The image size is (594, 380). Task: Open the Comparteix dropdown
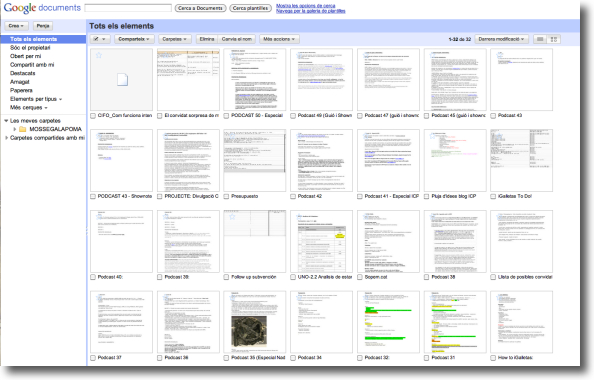coord(134,39)
